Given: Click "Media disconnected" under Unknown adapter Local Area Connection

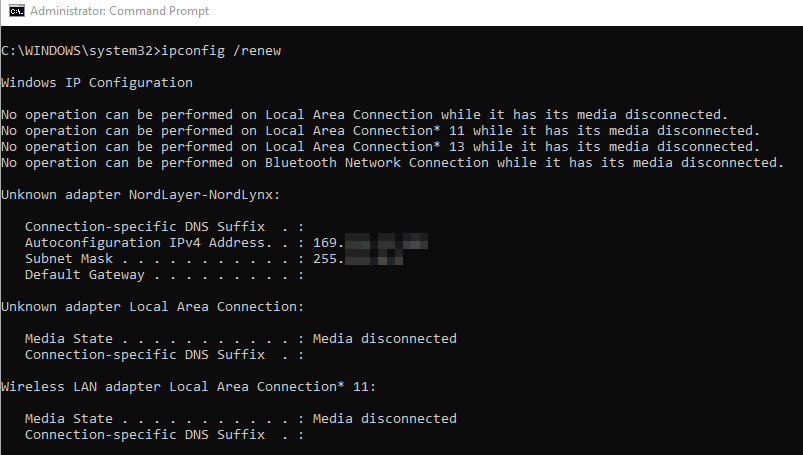Looking at the screenshot, I should tap(384, 338).
